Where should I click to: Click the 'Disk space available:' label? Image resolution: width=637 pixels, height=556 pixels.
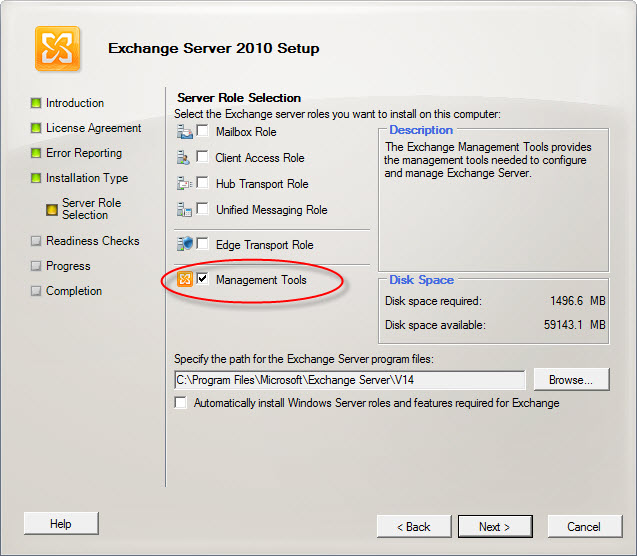[x=435, y=325]
